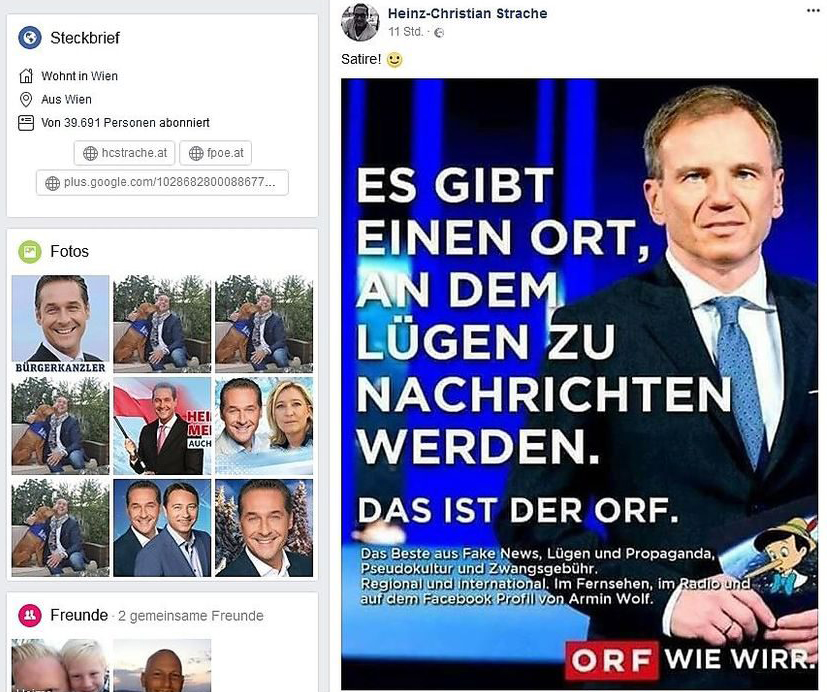827x692 pixels.
Task: Click the pink Freunde section icon
Action: click(30, 615)
